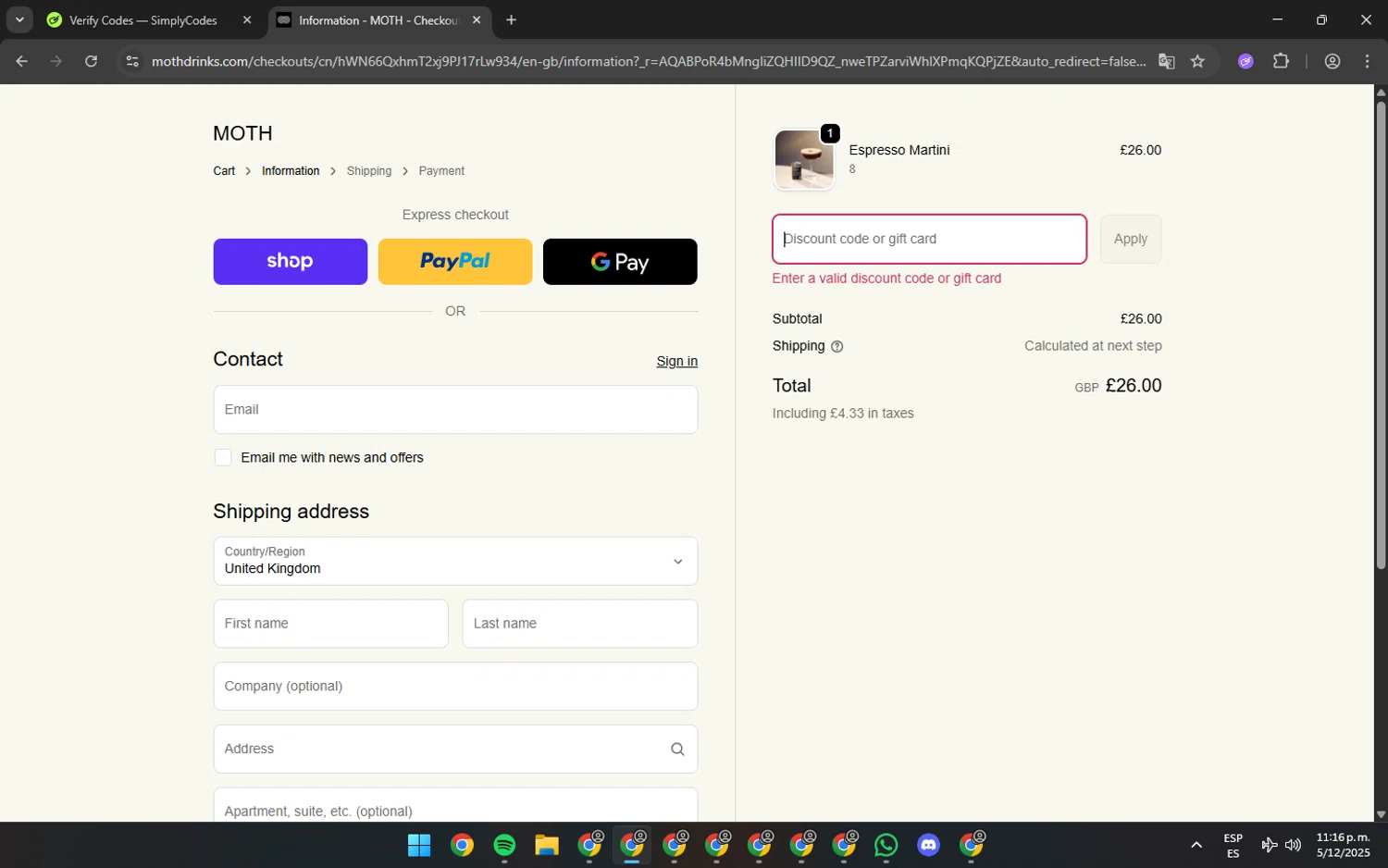Open the clock showing 11:16 p.m.
1388x868 pixels.
(x=1343, y=845)
